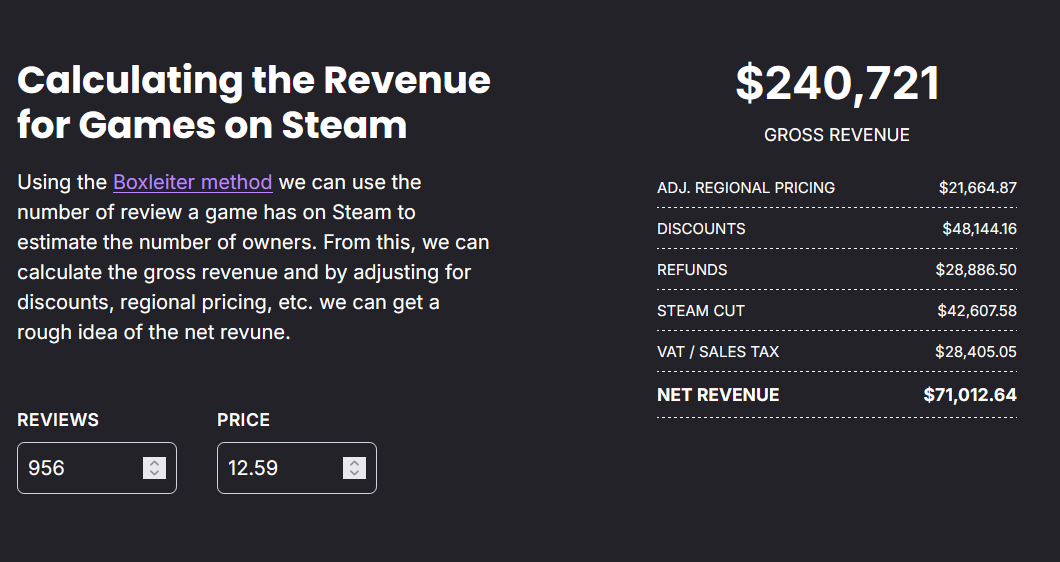Click the VAT / Sales Tax label

tap(717, 352)
